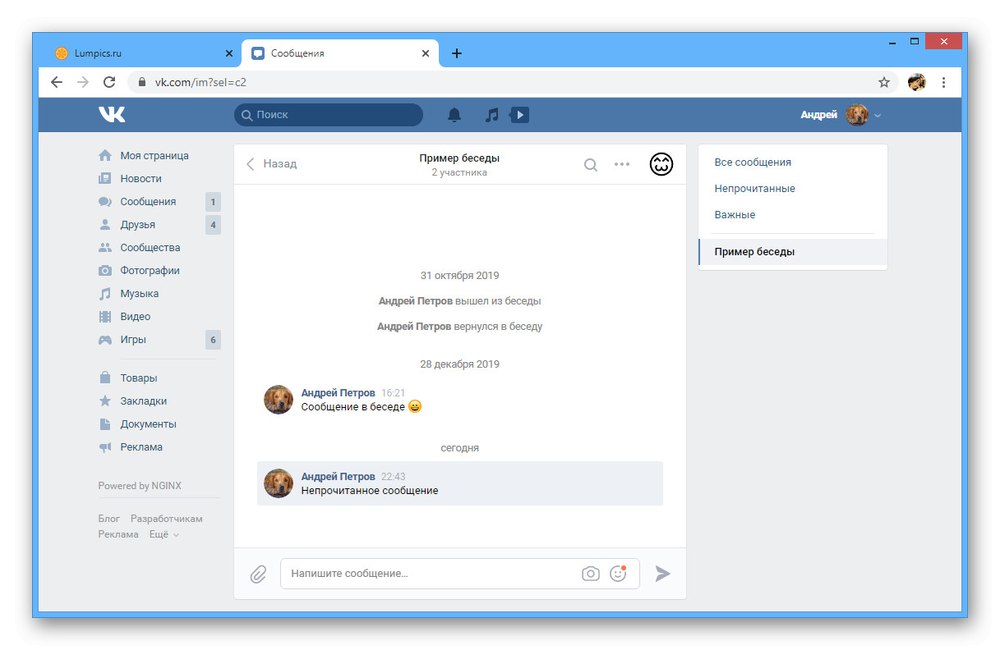This screenshot has width=1000, height=650.
Task: Click the Разработчикам footer link
Action: 166,519
